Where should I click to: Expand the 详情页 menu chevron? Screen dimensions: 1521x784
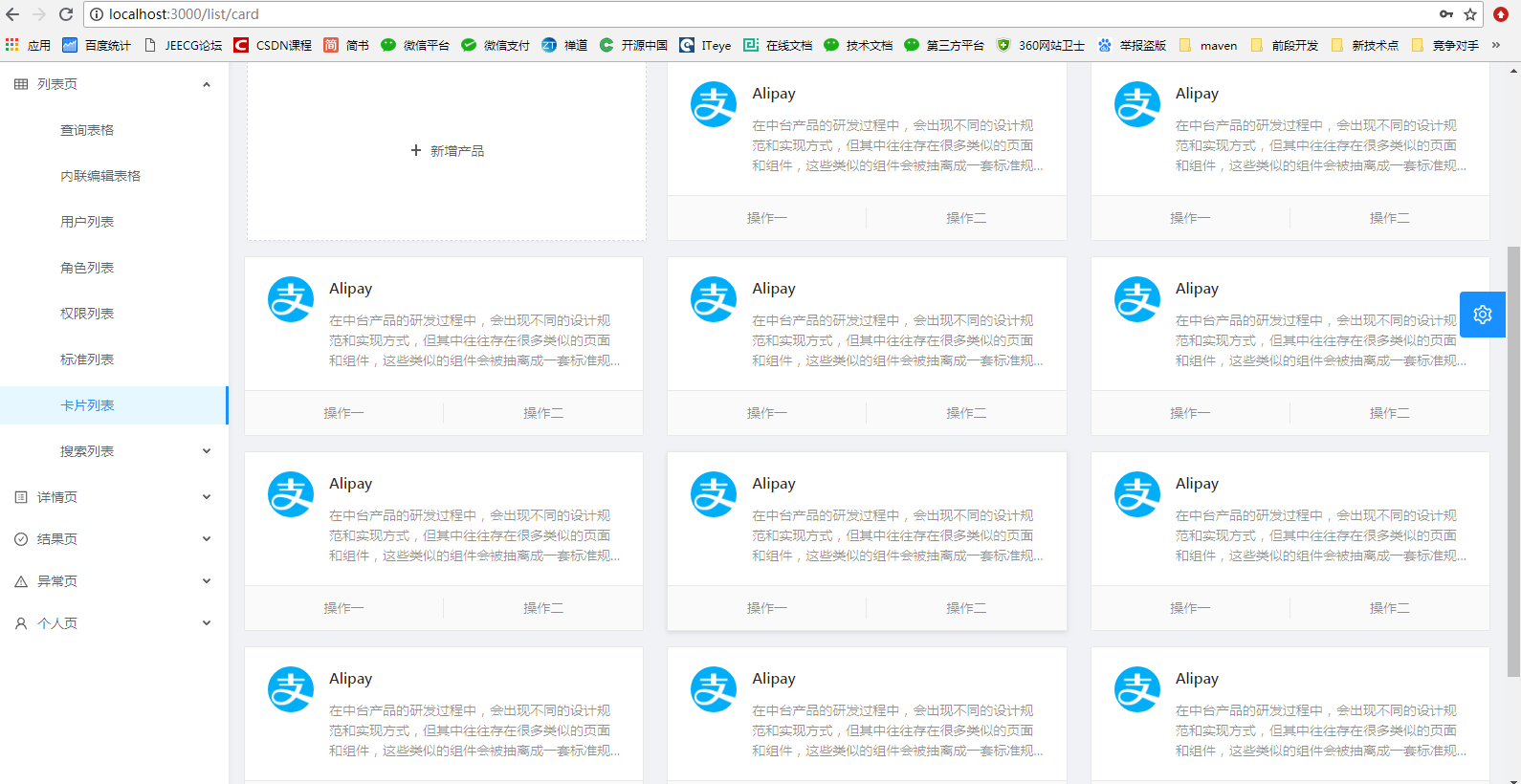click(x=207, y=497)
